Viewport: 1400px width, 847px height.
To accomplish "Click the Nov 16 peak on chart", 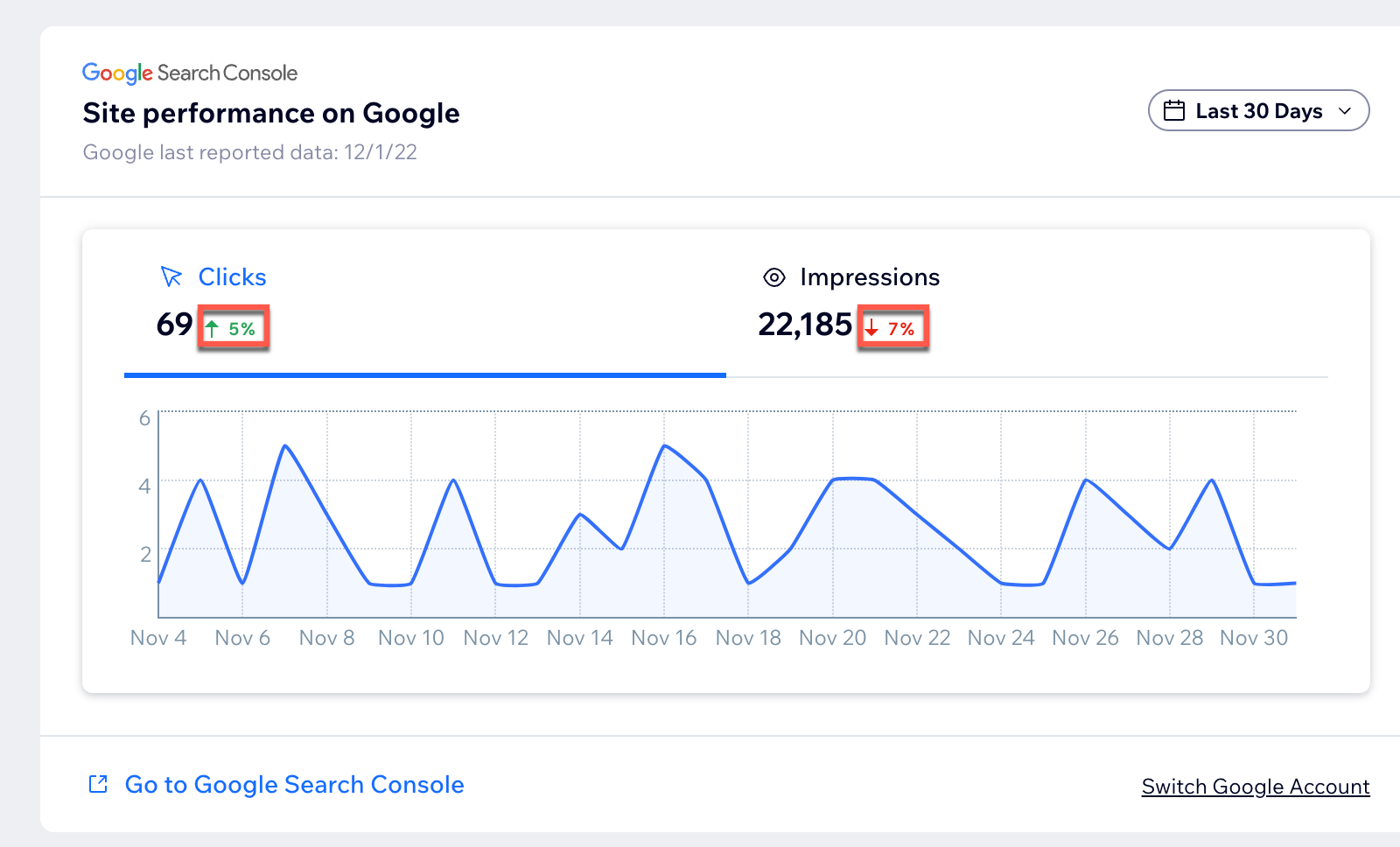I will coord(665,446).
